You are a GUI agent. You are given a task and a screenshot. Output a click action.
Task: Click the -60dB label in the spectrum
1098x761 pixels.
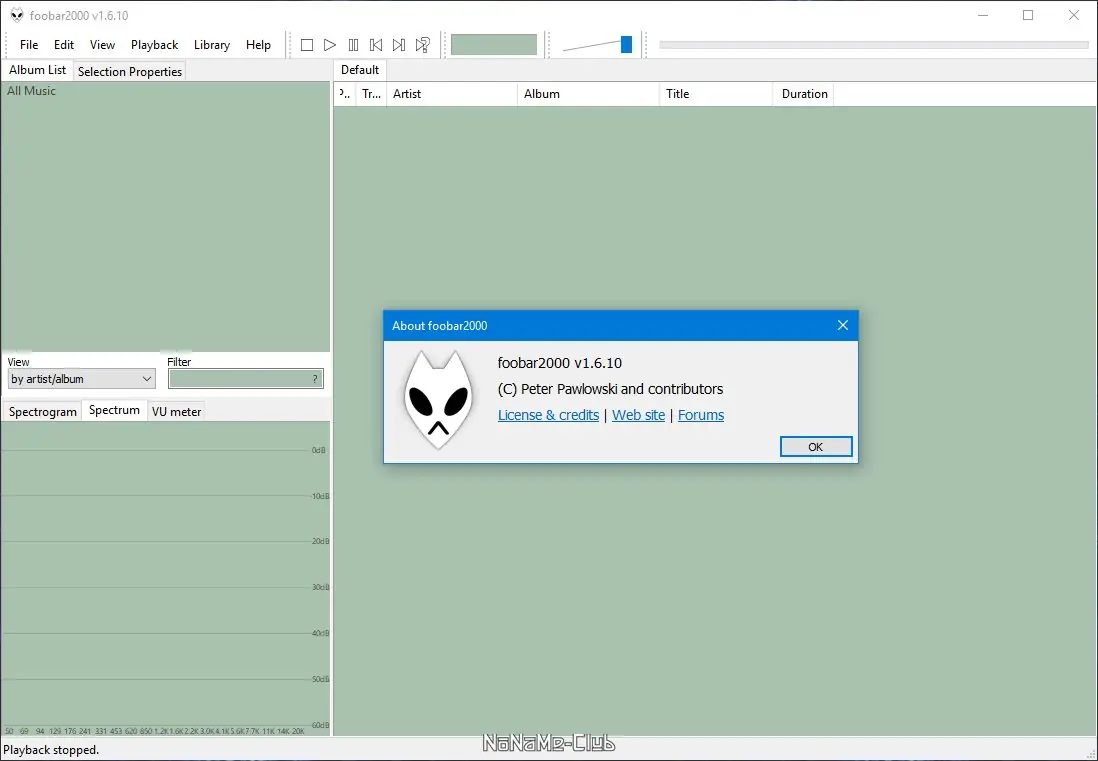[320, 725]
